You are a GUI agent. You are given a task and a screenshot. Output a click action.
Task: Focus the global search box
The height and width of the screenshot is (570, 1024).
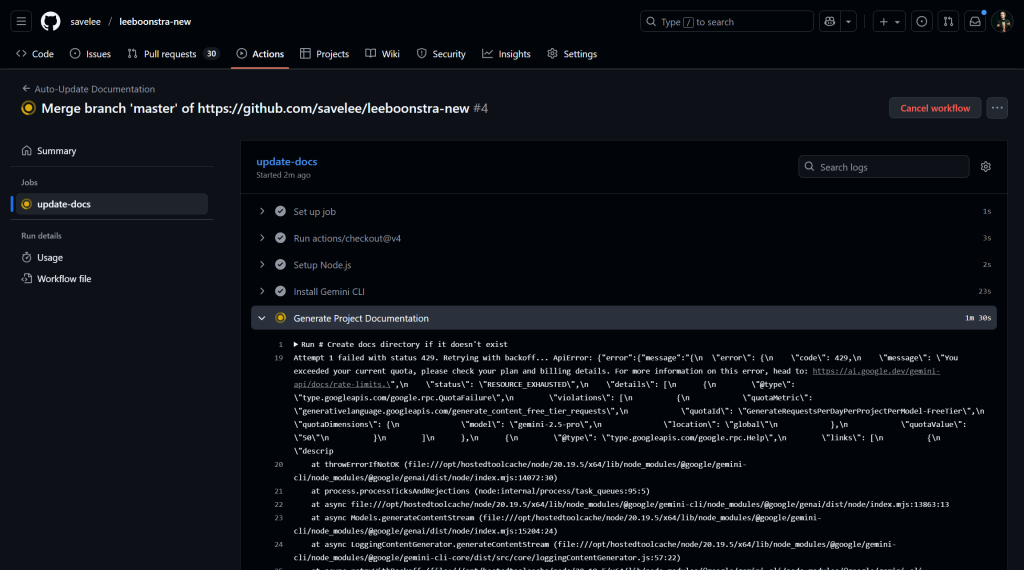coord(726,22)
